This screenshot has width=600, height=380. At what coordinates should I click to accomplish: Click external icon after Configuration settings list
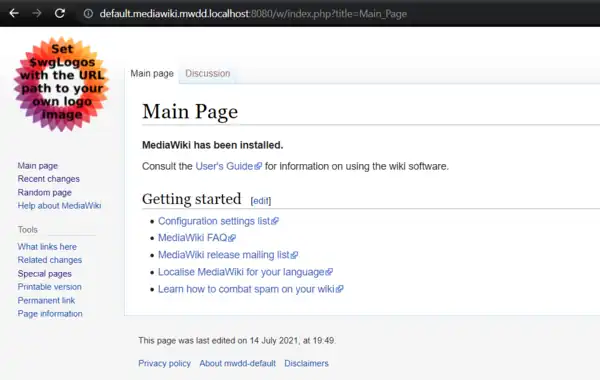pyautogui.click(x=275, y=221)
